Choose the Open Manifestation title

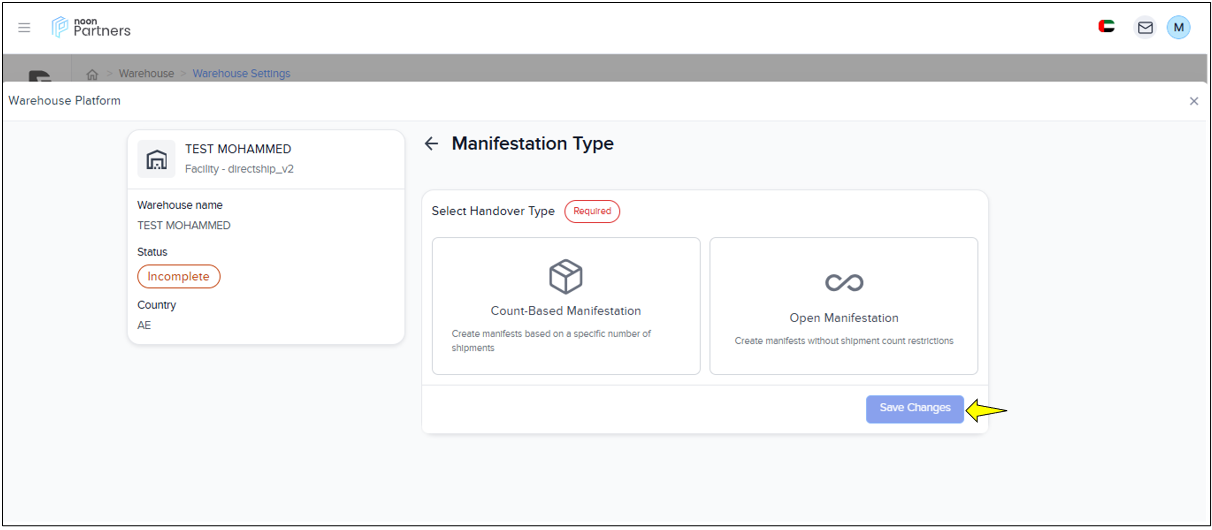843,318
